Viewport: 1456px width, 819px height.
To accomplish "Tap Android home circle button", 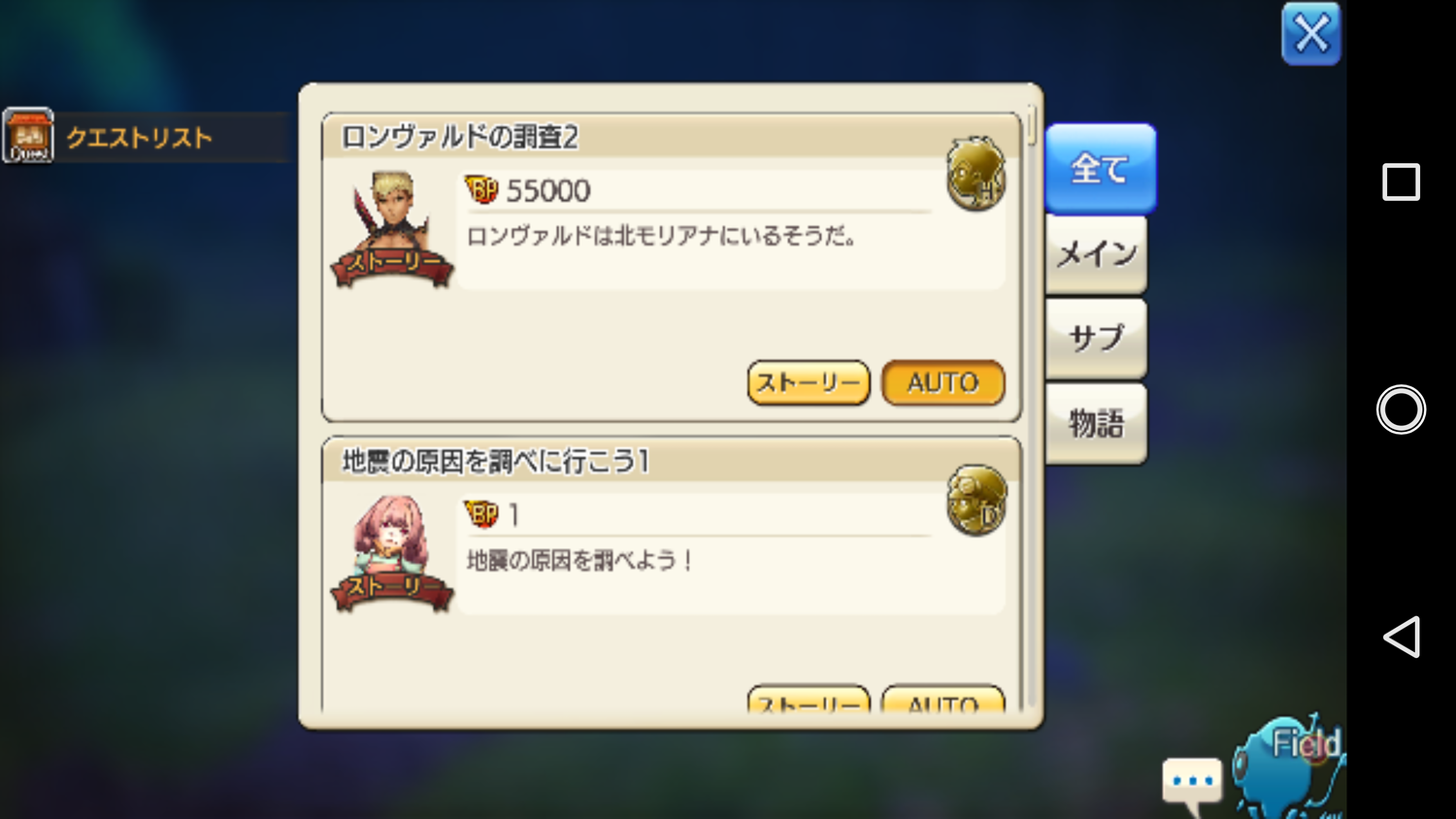I will (x=1401, y=409).
